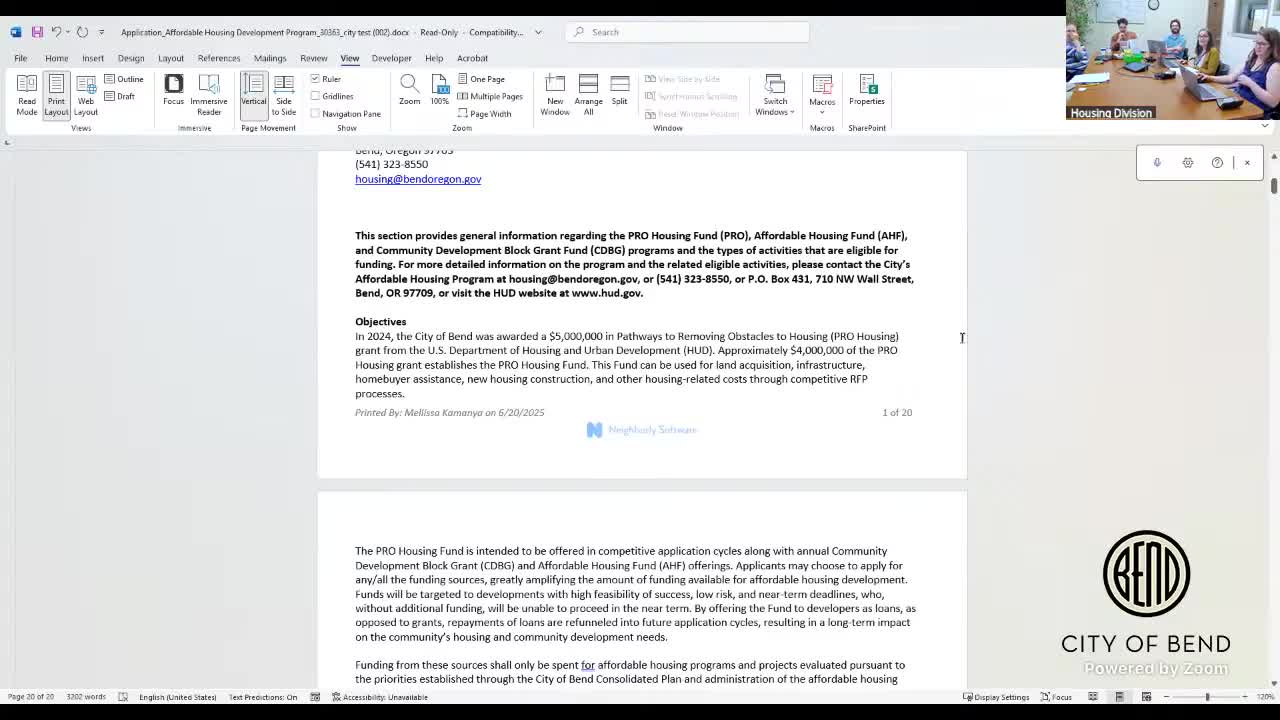Click the housing@bendoregon.gov email link
Screen dimensions: 1280x720
(418, 179)
